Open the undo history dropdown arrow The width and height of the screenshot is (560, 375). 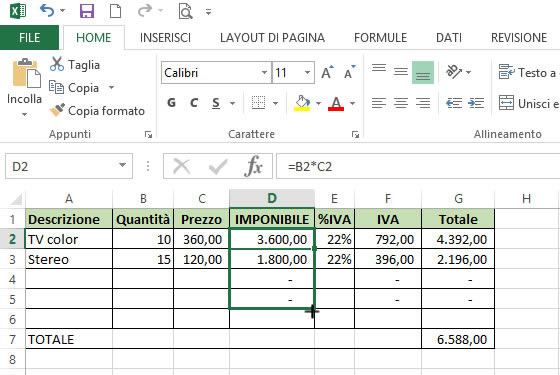(x=62, y=11)
